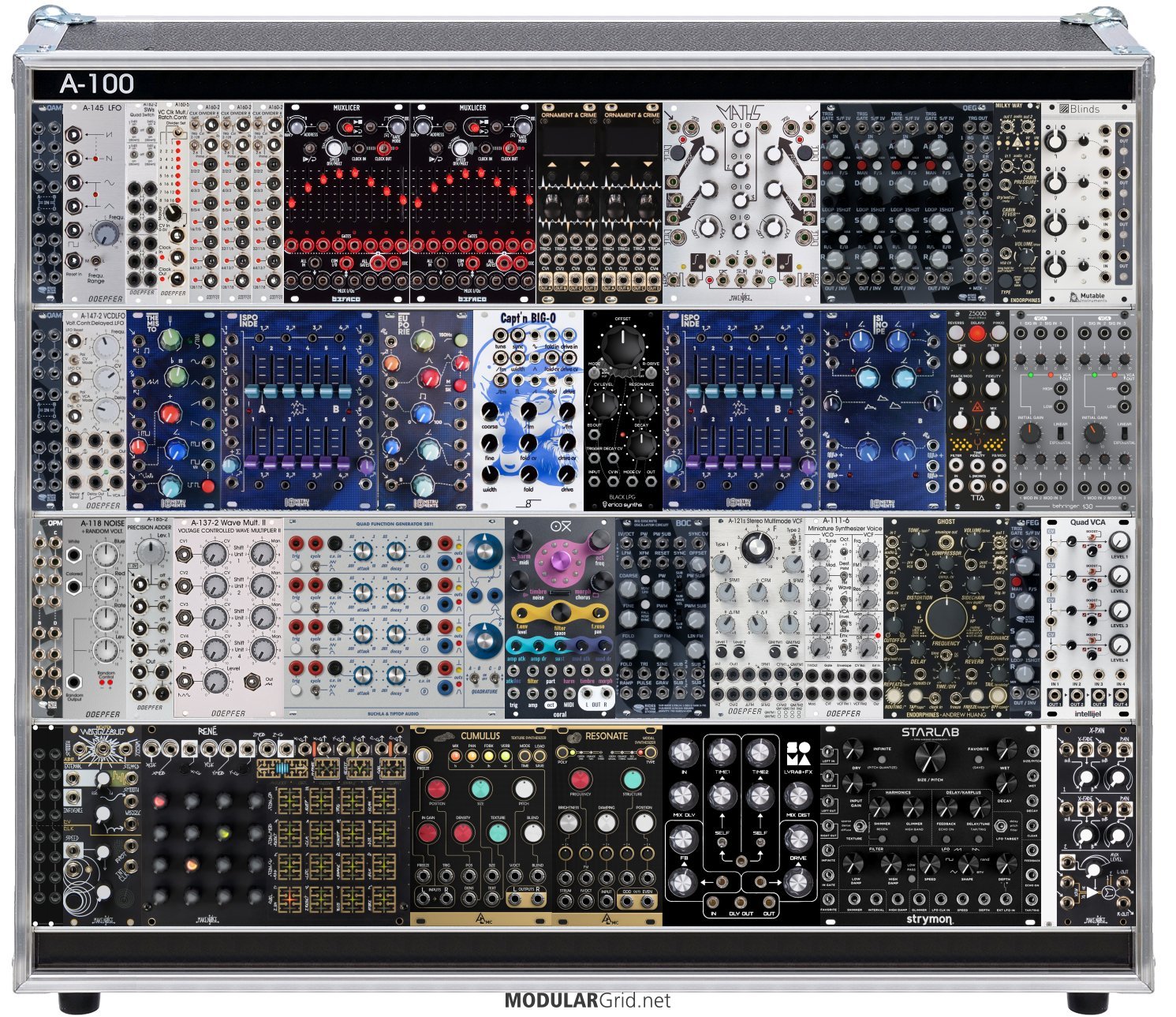Viewport: 1176px width, 1017px height.
Task: Select the Strymon Starlab reverb module
Action: pos(931,825)
